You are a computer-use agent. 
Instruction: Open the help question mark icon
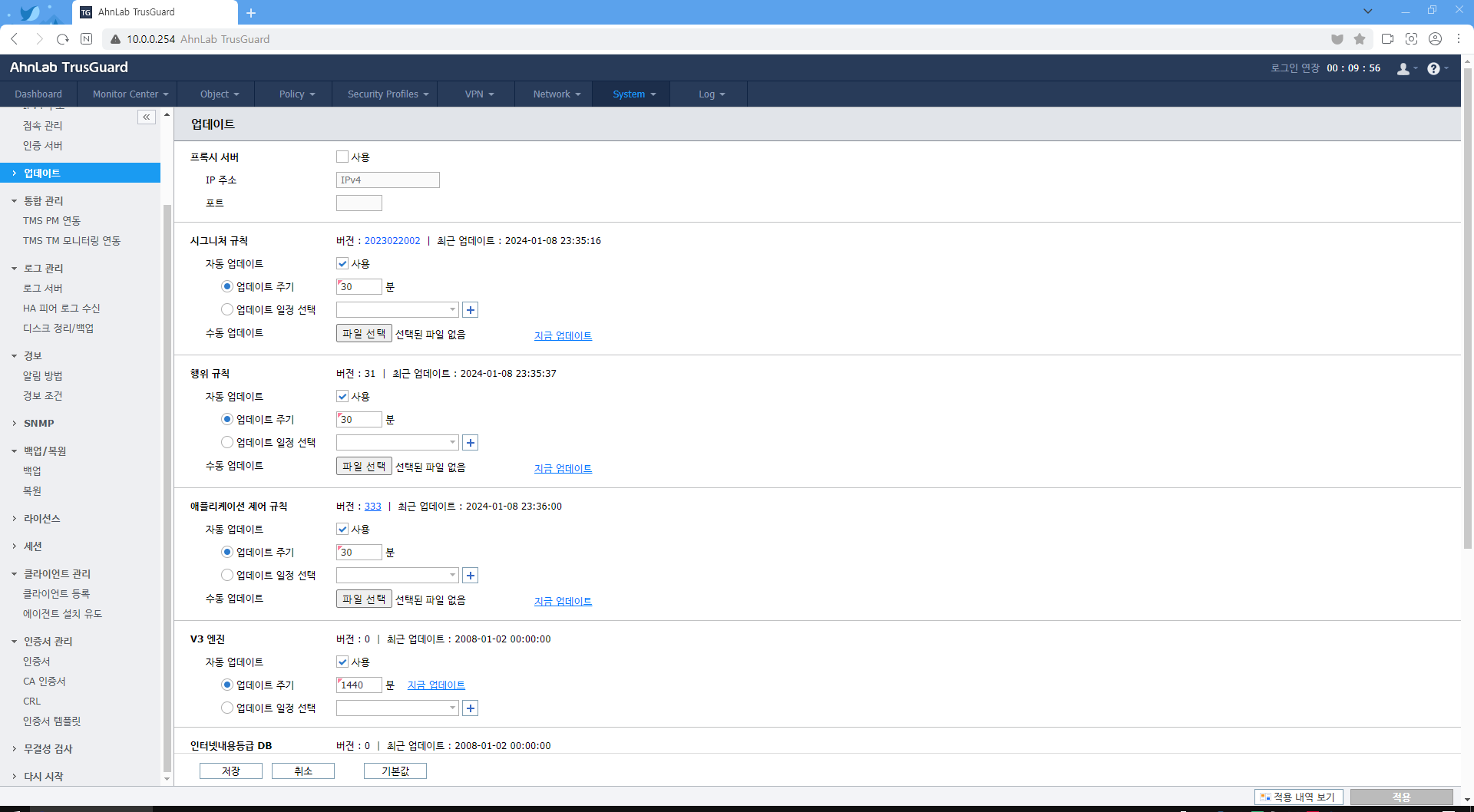[x=1436, y=68]
